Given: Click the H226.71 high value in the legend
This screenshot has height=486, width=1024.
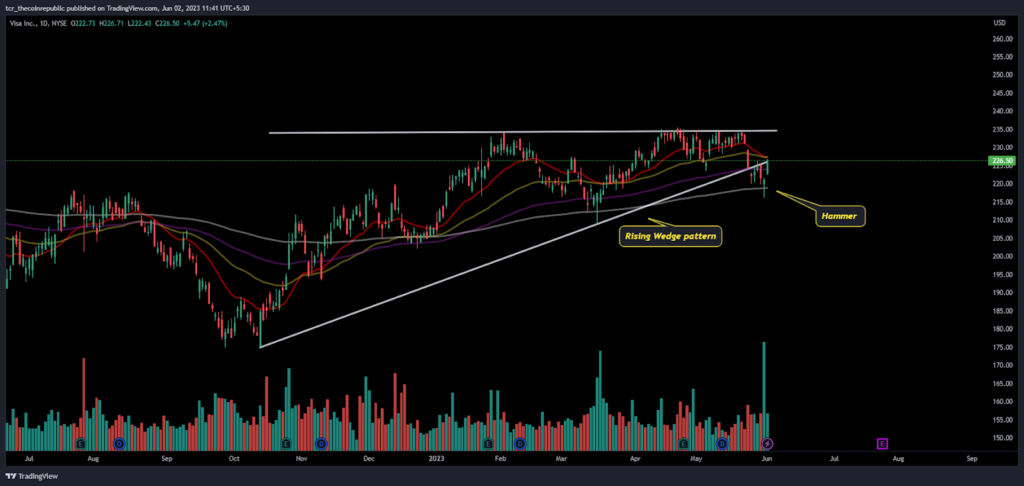Looking at the screenshot, I should pyautogui.click(x=110, y=23).
